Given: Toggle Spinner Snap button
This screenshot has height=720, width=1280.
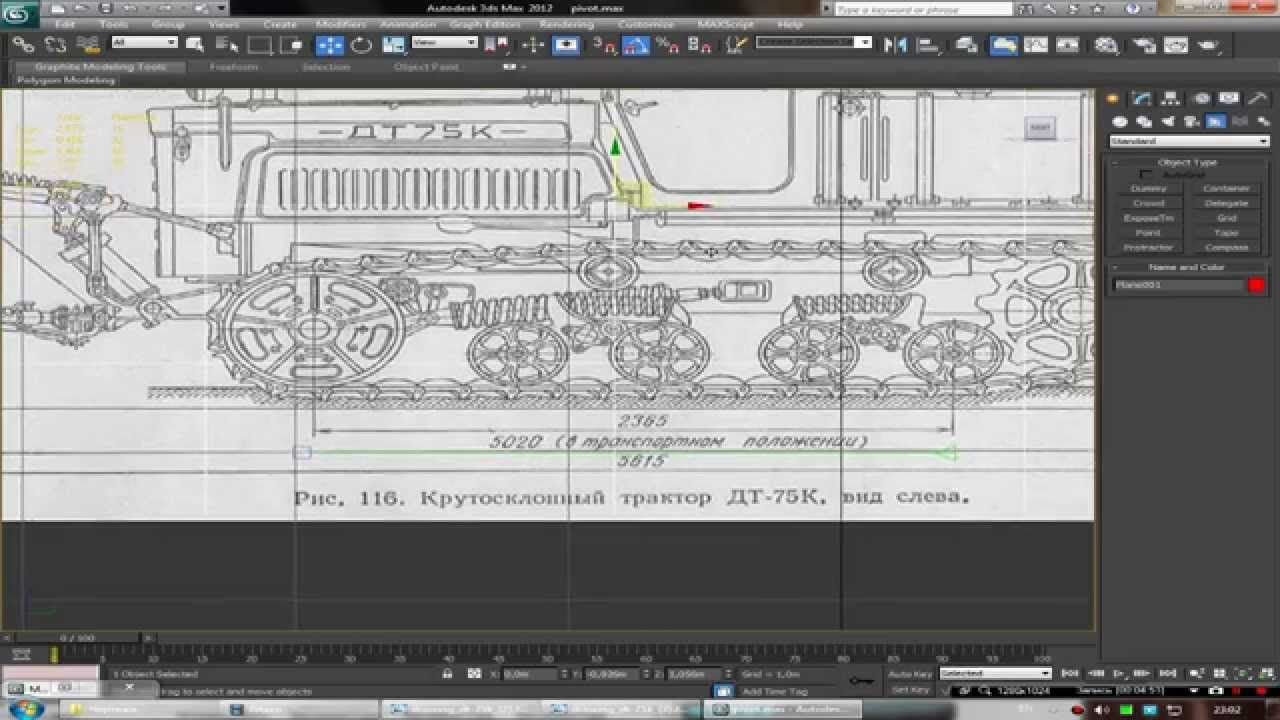Looking at the screenshot, I should (x=701, y=44).
